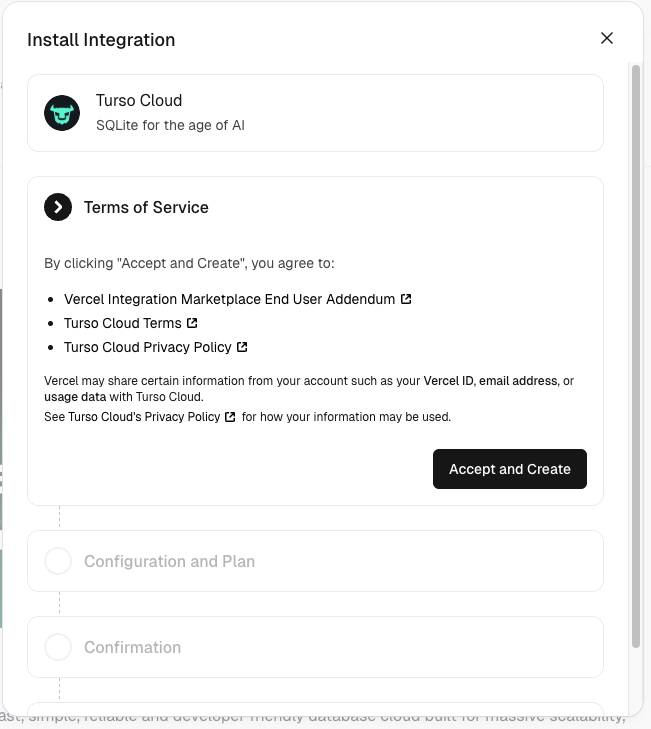Click the Terms of Service heading
The height and width of the screenshot is (729, 651).
(x=146, y=207)
